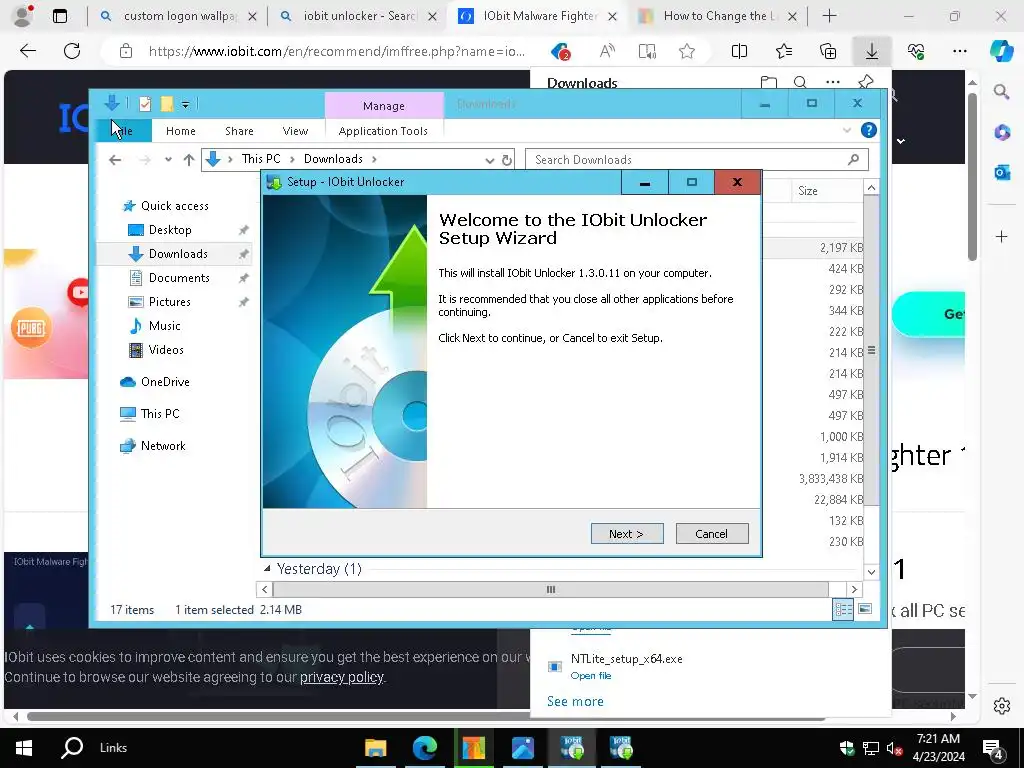Switch to the Home ribbon tab
1024x768 pixels.
pos(180,131)
